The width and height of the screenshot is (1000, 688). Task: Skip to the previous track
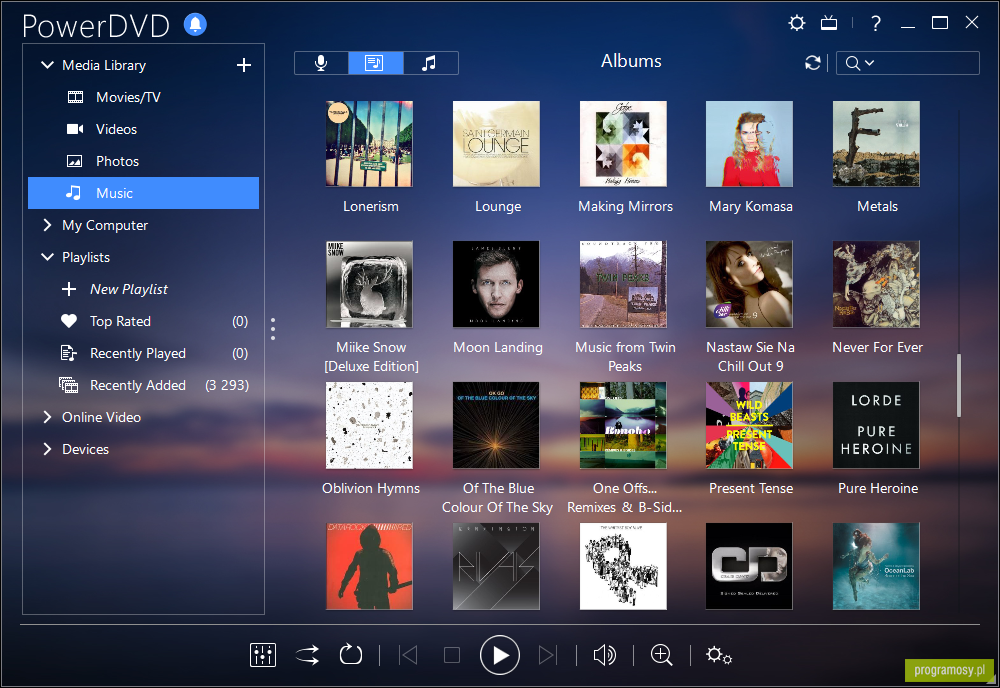click(x=408, y=655)
